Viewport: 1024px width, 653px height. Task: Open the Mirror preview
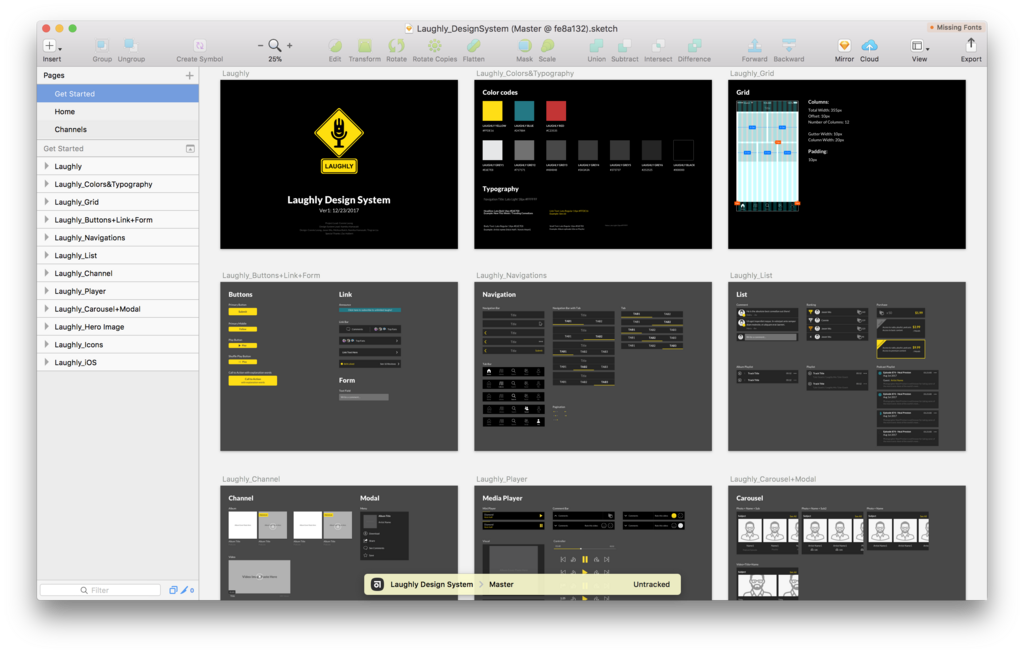click(844, 45)
